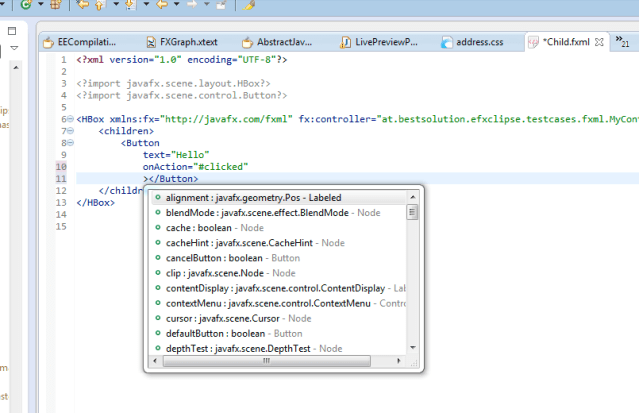Switch to the FXGraph.xtext tab
The image size is (639, 413).
click(182, 43)
